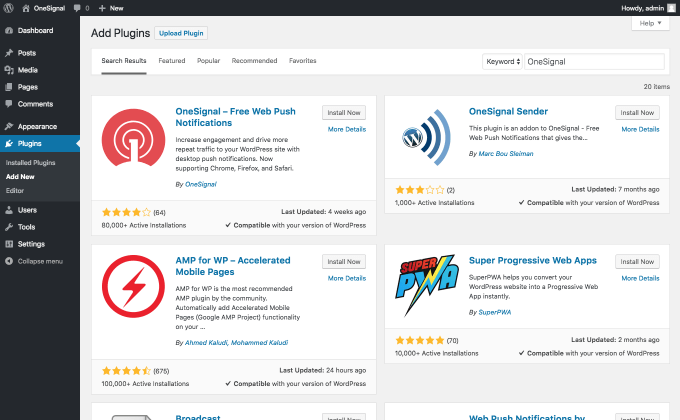Click the admin avatar icon
This screenshot has width=680, height=420.
point(671,8)
